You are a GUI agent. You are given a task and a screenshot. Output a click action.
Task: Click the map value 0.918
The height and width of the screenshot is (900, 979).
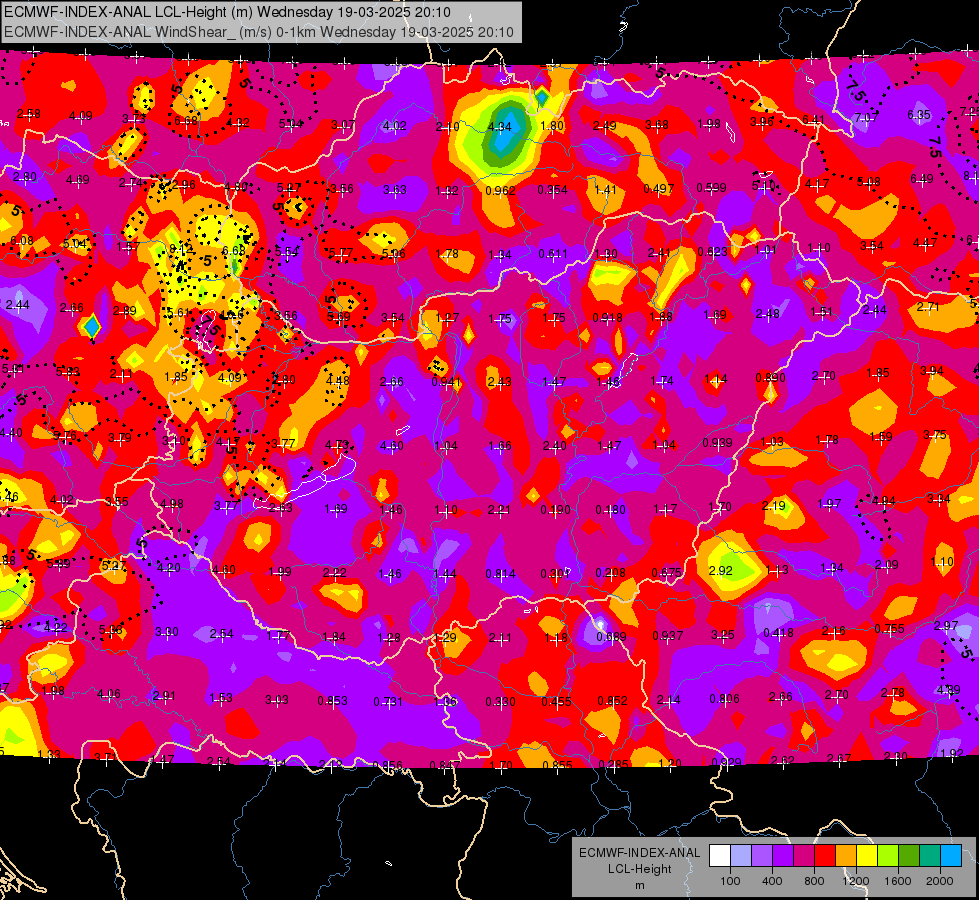point(607,317)
